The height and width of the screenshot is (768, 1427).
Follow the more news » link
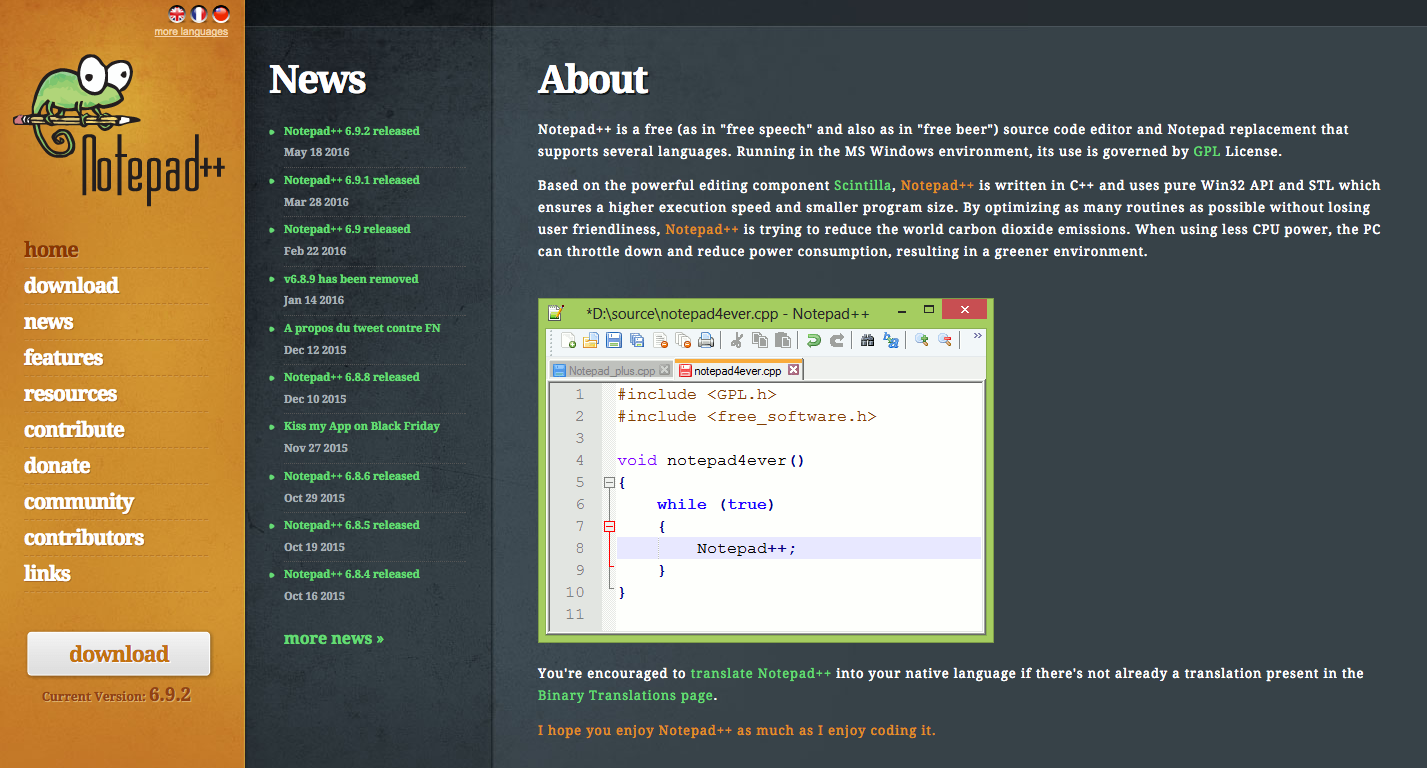click(x=334, y=638)
